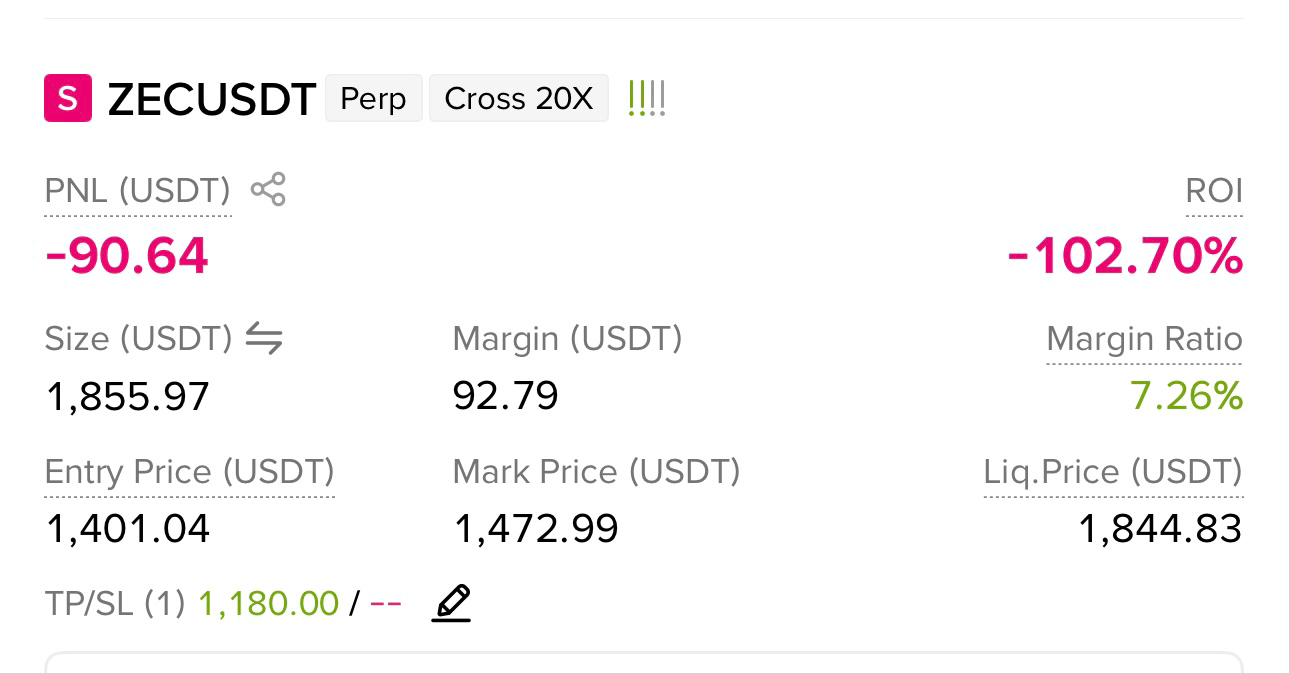1289x673 pixels.
Task: Tap the Entry Price (USDT) label
Action: point(190,472)
